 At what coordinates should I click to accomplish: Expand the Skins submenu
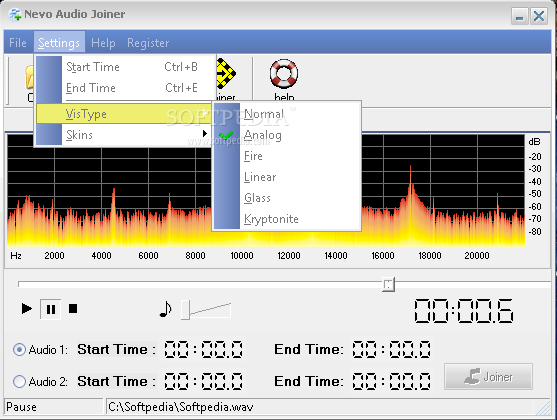pos(124,135)
